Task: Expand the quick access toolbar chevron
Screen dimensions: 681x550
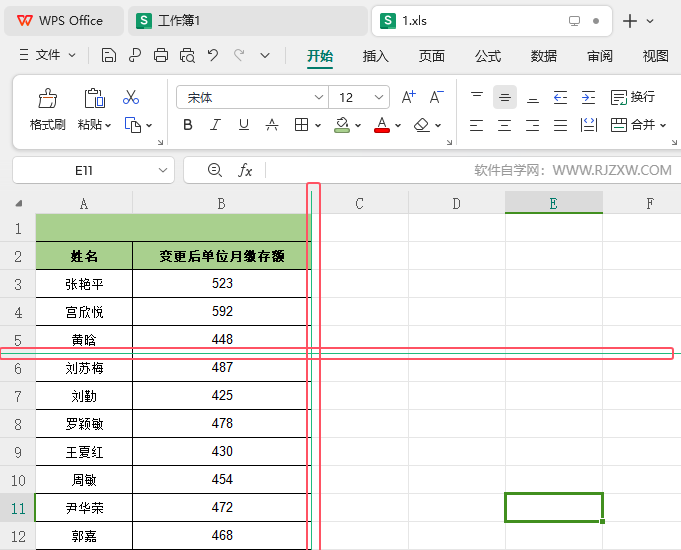Action: point(265,56)
